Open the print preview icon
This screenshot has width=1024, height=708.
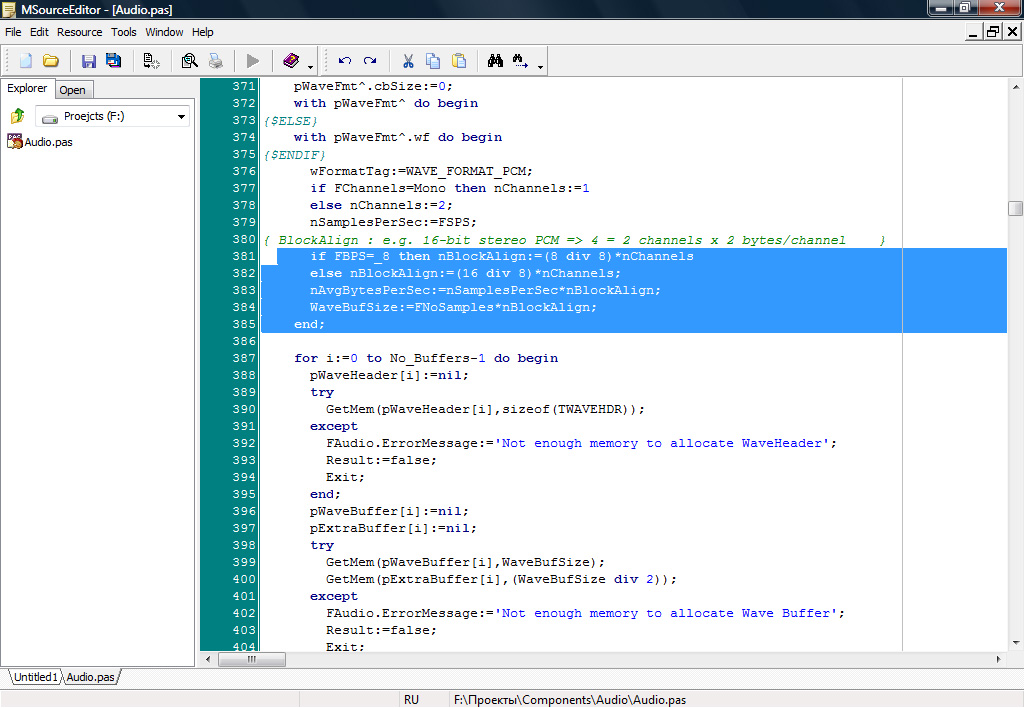pyautogui.click(x=188, y=61)
